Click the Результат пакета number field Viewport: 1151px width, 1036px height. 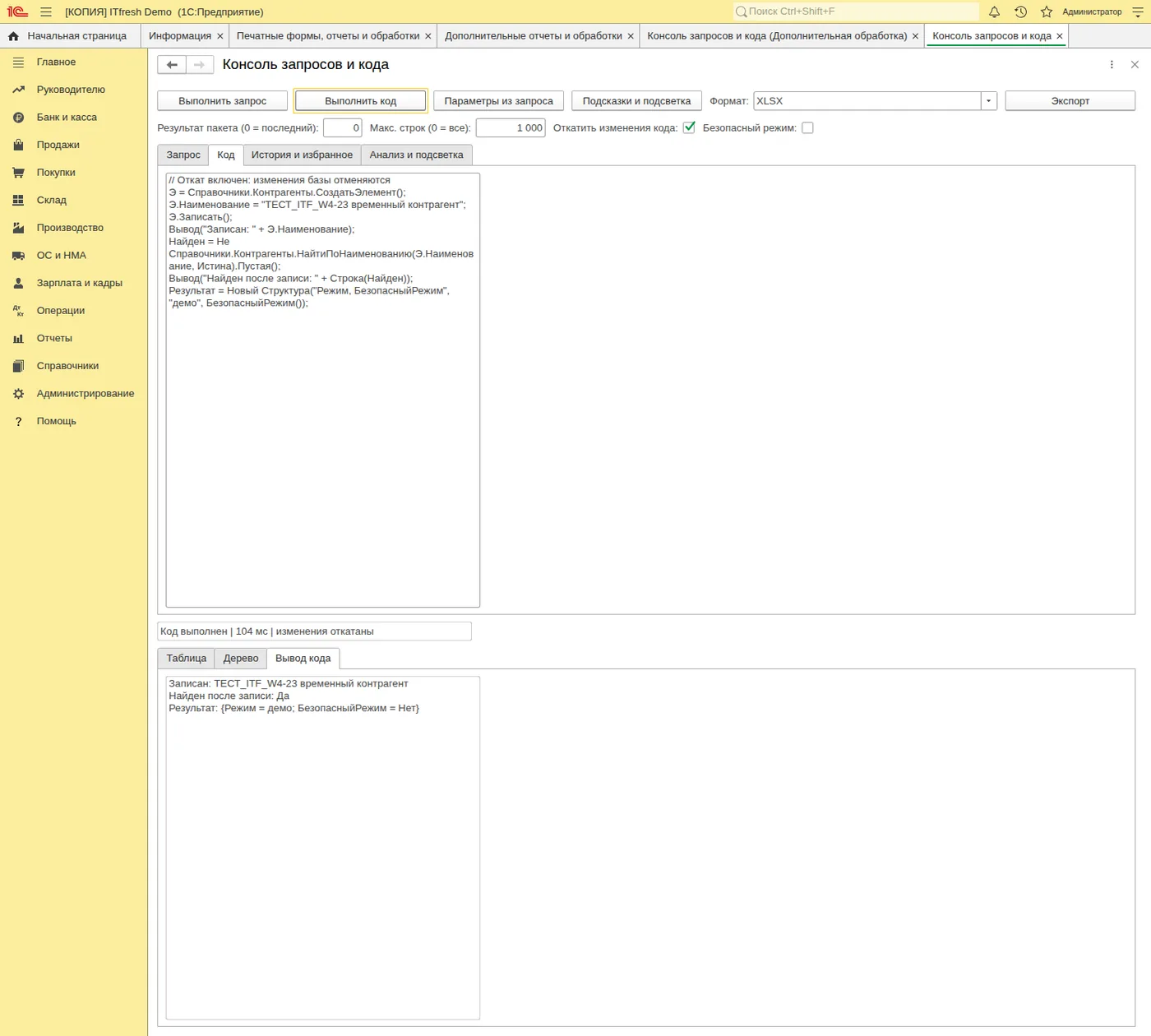click(x=343, y=127)
